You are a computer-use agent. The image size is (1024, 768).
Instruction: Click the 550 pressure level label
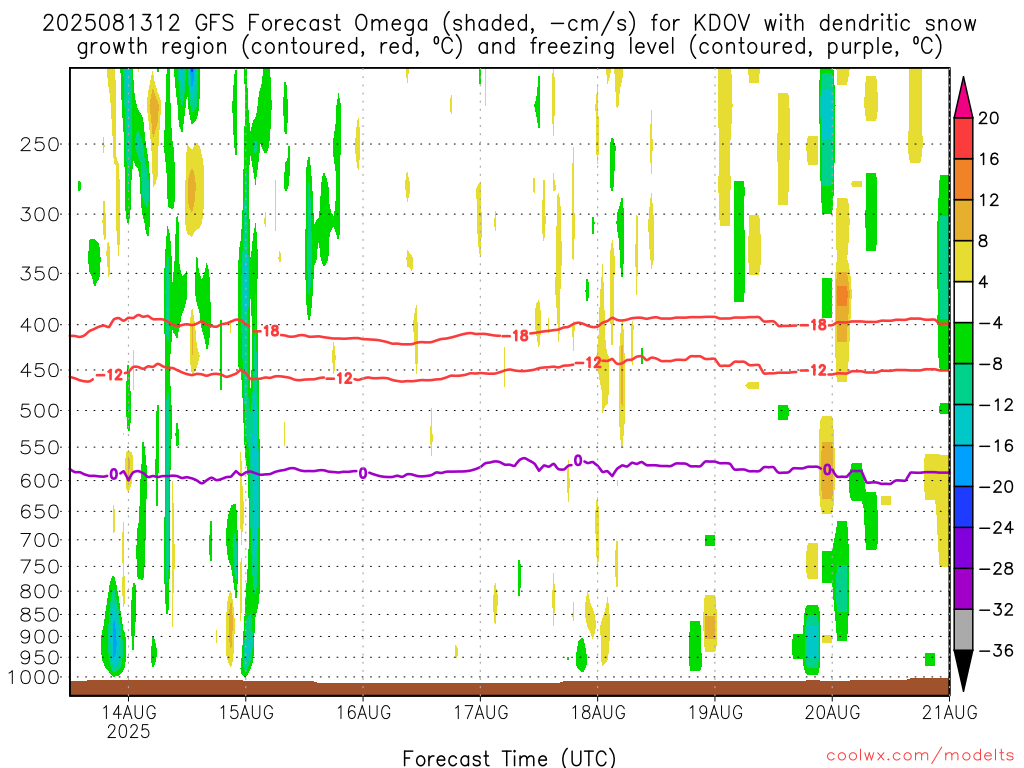pos(40,447)
